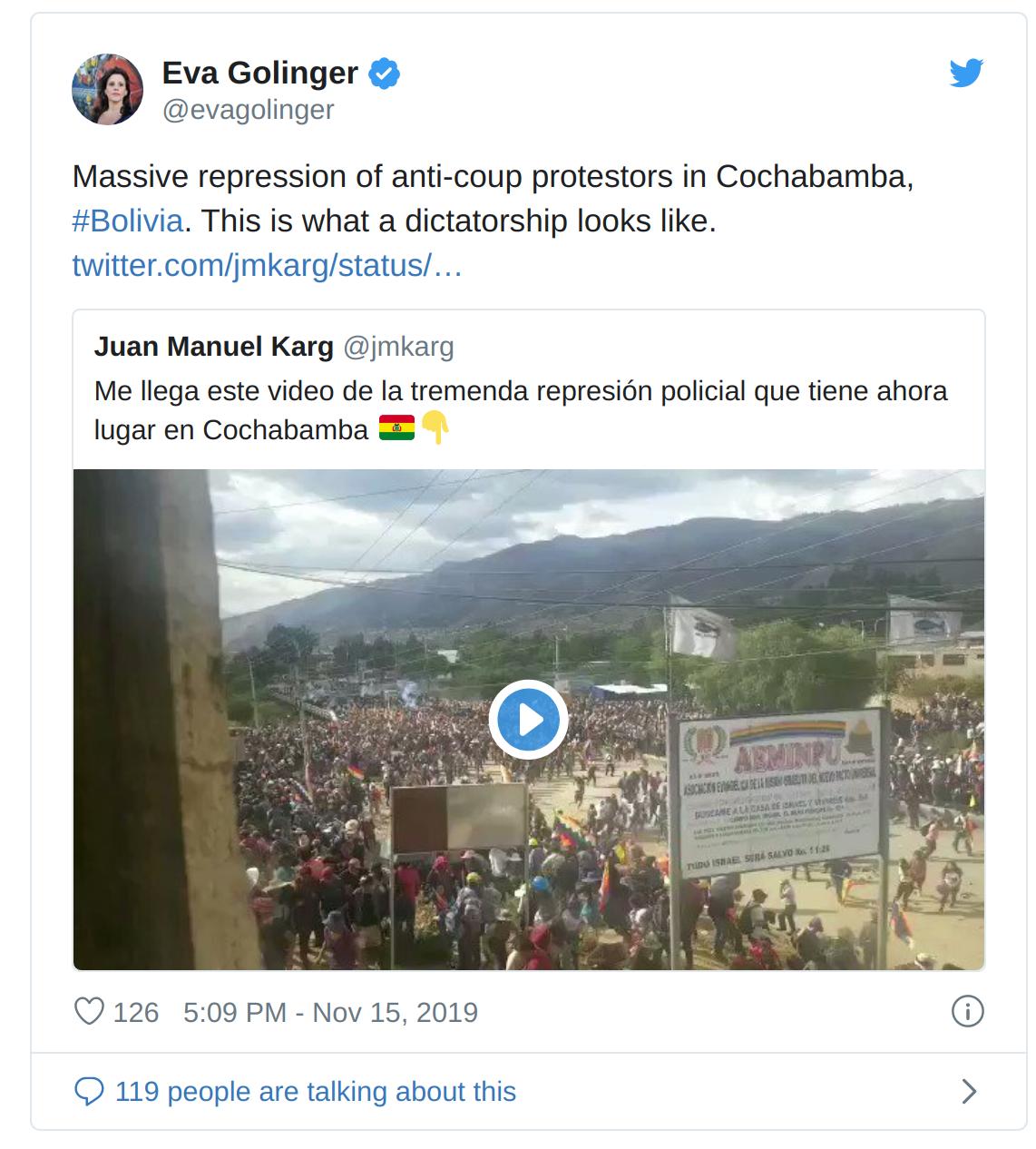Play the embedded Cochabamba video
The height and width of the screenshot is (1149, 1036).
click(x=528, y=720)
